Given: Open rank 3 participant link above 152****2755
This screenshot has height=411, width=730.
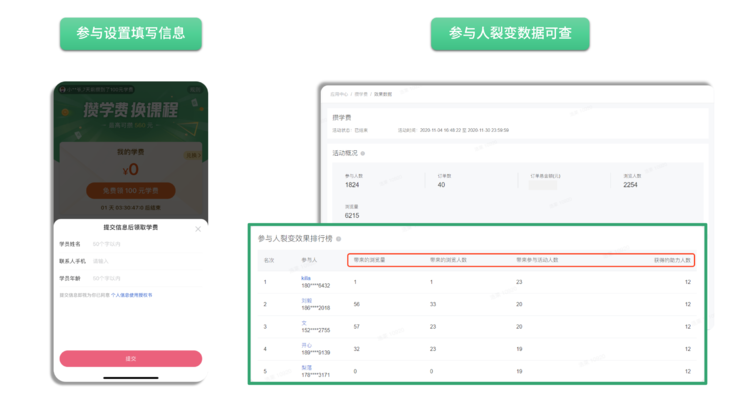Looking at the screenshot, I should pyautogui.click(x=304, y=323).
